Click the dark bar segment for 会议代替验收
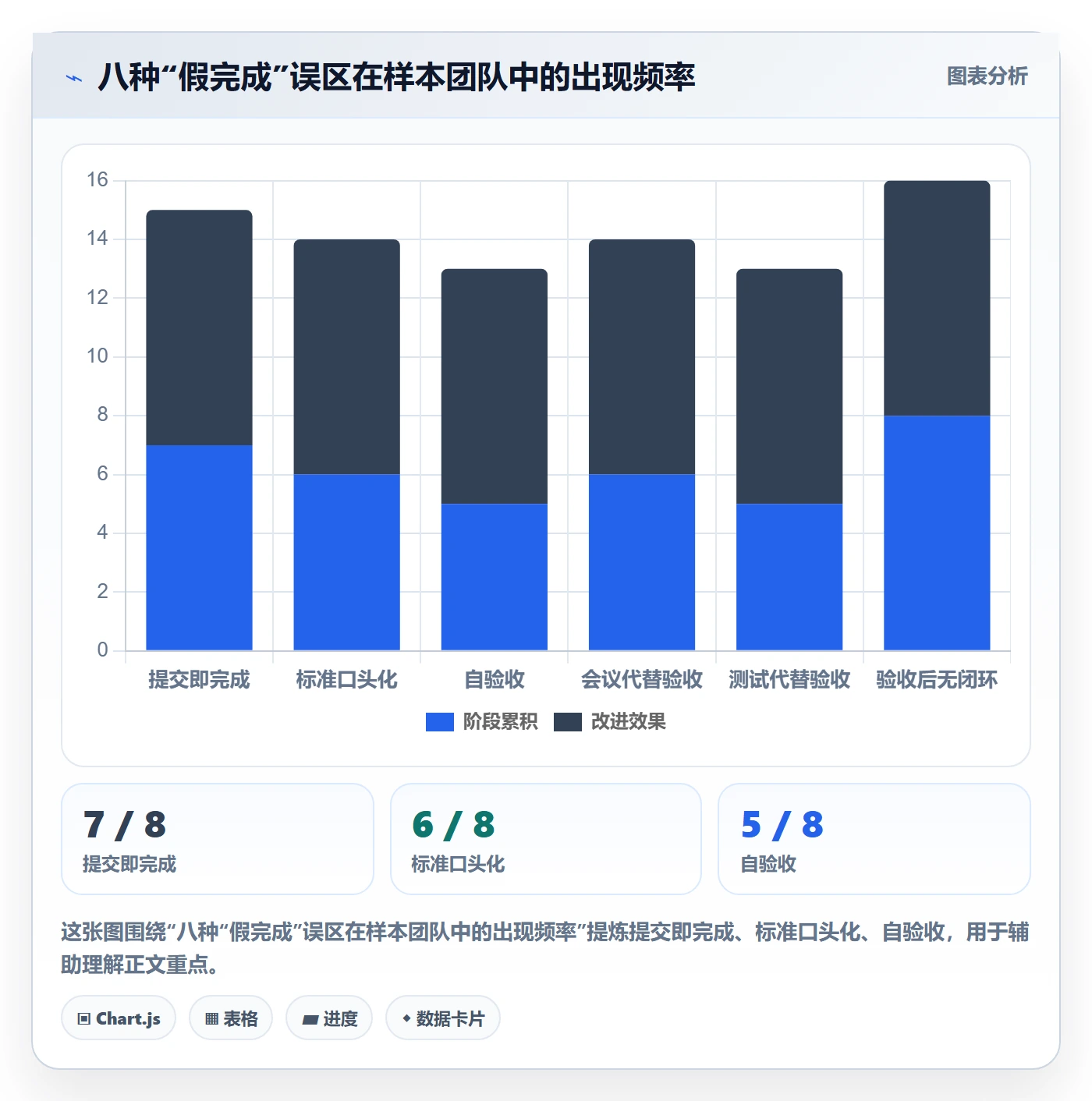Image resolution: width=1092 pixels, height=1101 pixels. pyautogui.click(x=642, y=357)
